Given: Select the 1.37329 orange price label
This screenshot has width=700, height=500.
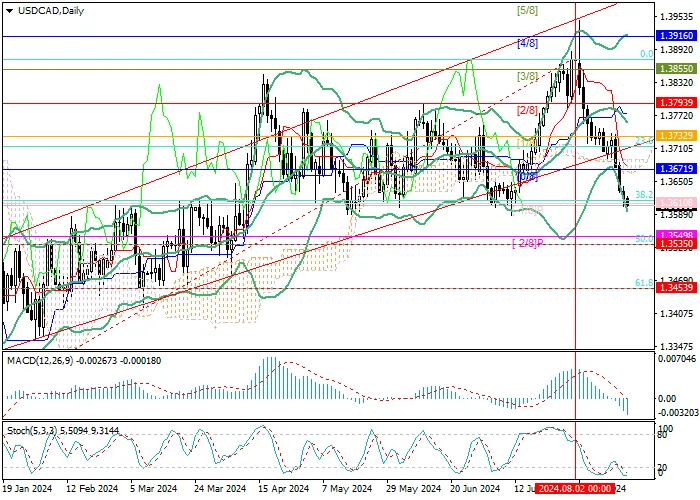Looking at the screenshot, I should [677, 136].
